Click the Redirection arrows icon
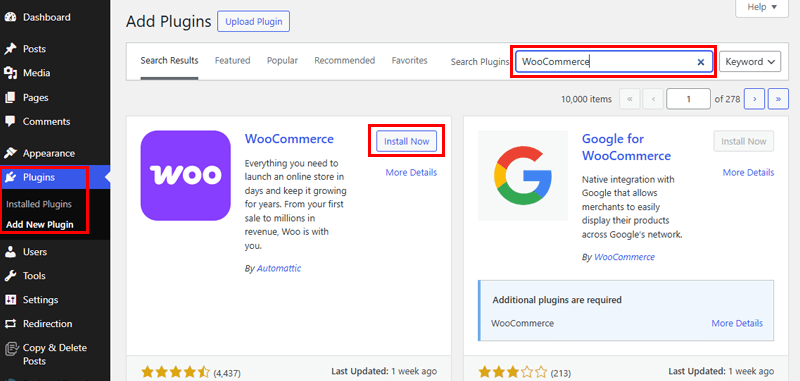The height and width of the screenshot is (381, 800). click(x=10, y=324)
